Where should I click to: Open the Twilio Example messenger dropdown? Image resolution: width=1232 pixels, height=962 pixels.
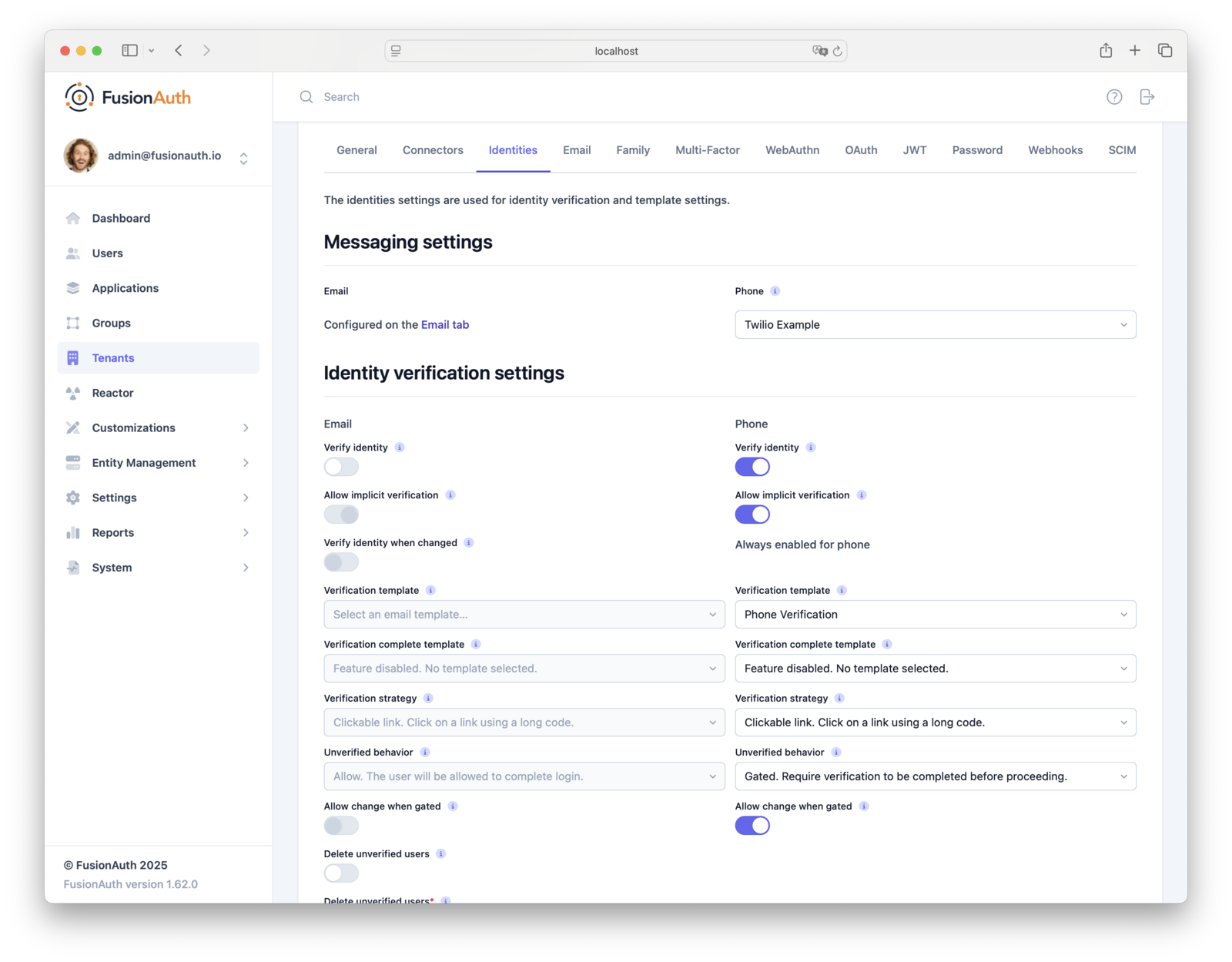click(935, 325)
